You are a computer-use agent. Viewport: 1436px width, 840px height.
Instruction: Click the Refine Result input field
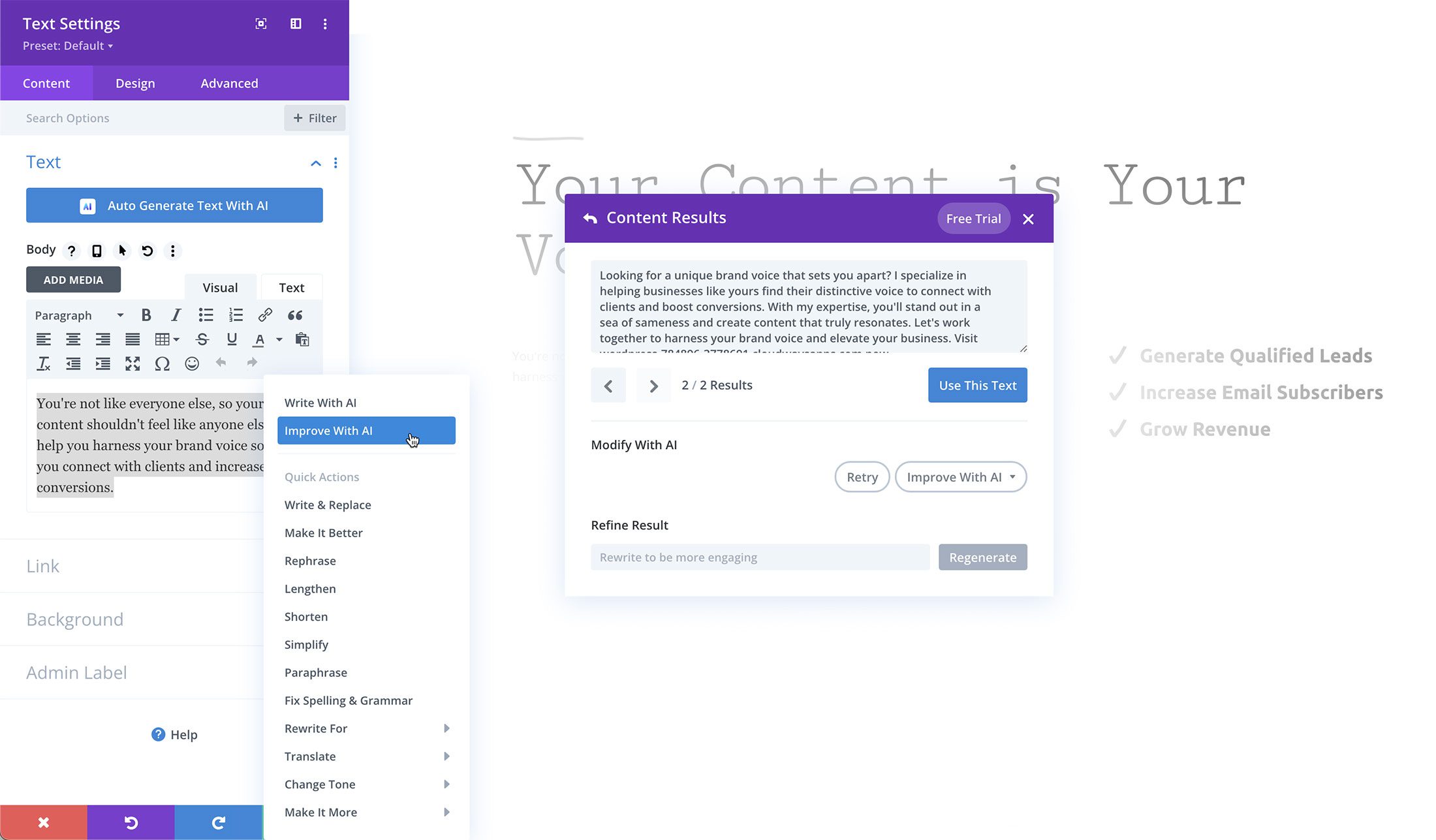(760, 556)
